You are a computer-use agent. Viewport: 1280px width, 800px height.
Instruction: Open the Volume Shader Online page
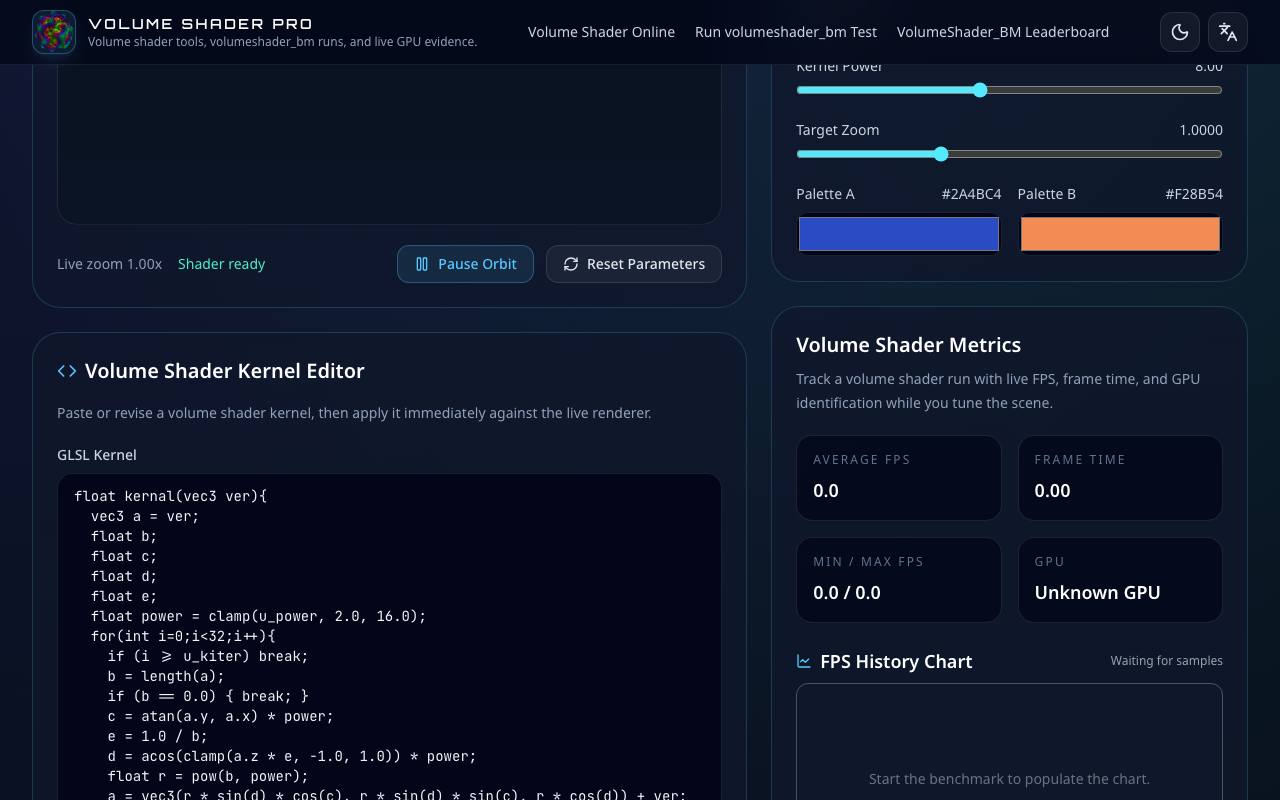coord(601,32)
